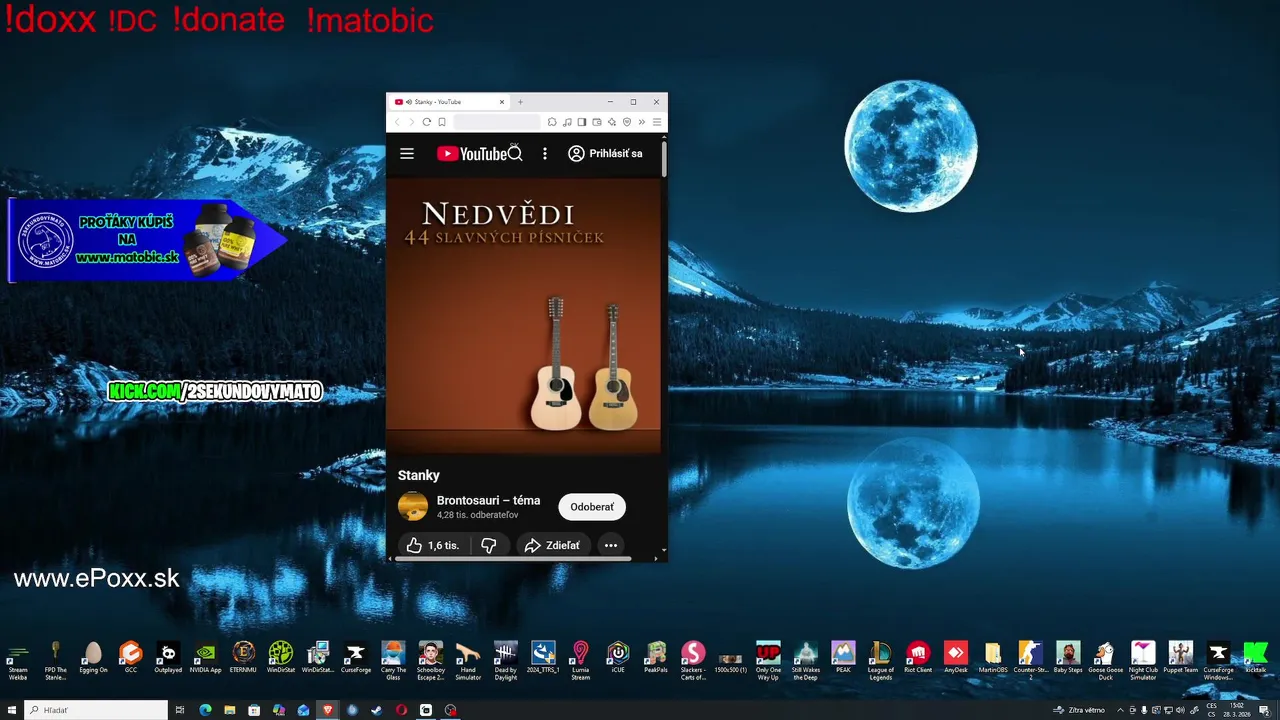Open File Explorer from taskbar

point(230,710)
